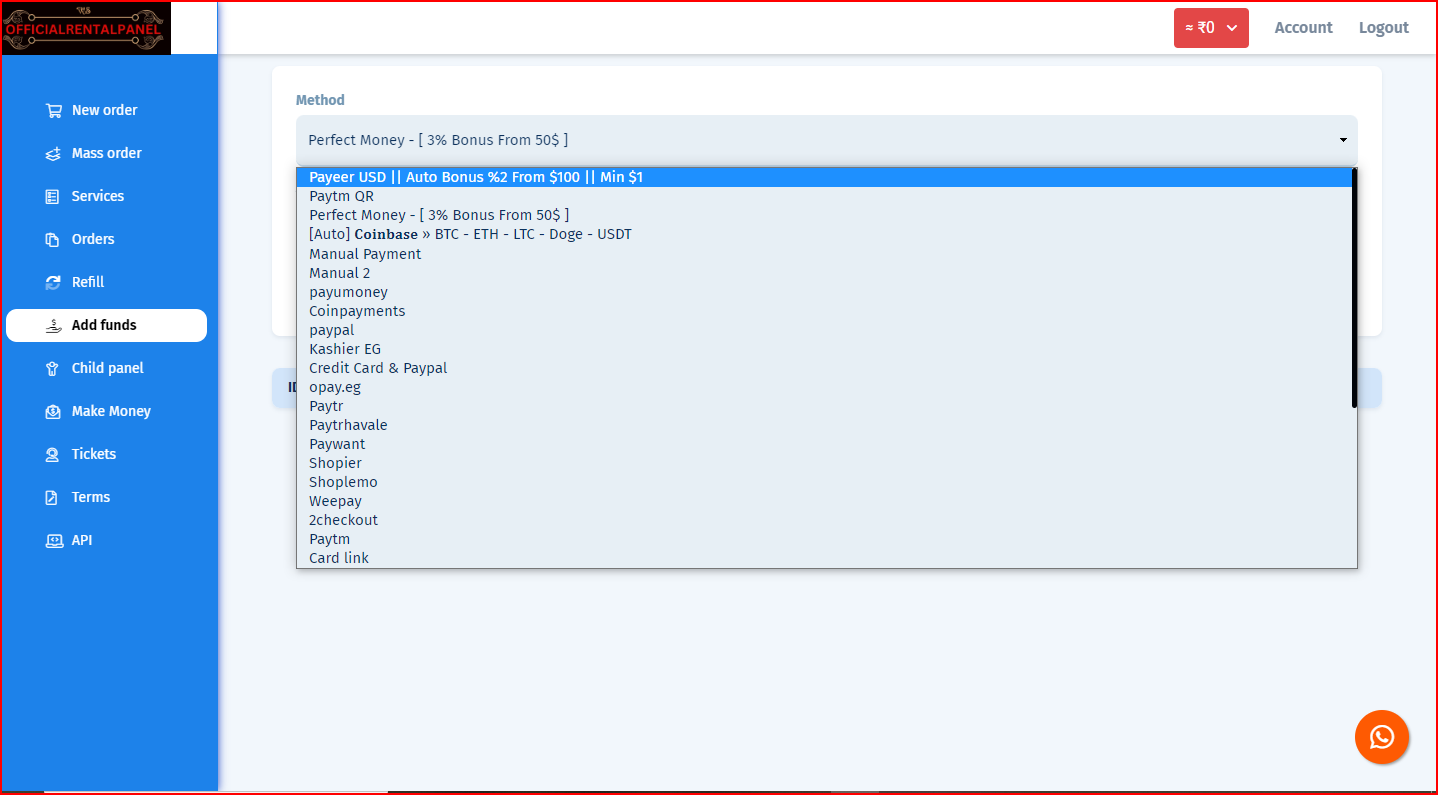Open the API menu item
The height and width of the screenshot is (795, 1438).
tap(81, 540)
